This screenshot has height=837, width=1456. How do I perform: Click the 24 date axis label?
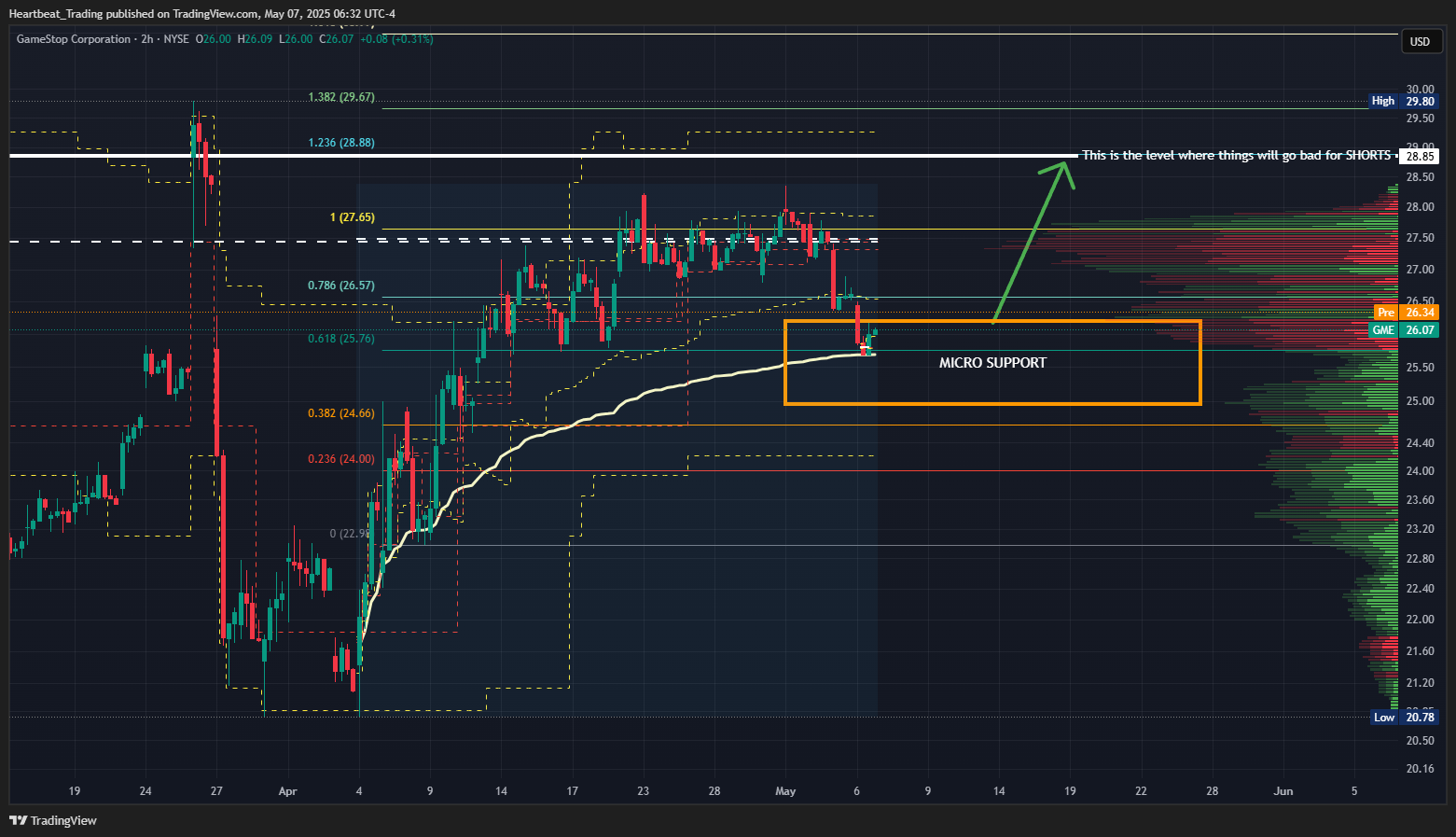coord(146,791)
